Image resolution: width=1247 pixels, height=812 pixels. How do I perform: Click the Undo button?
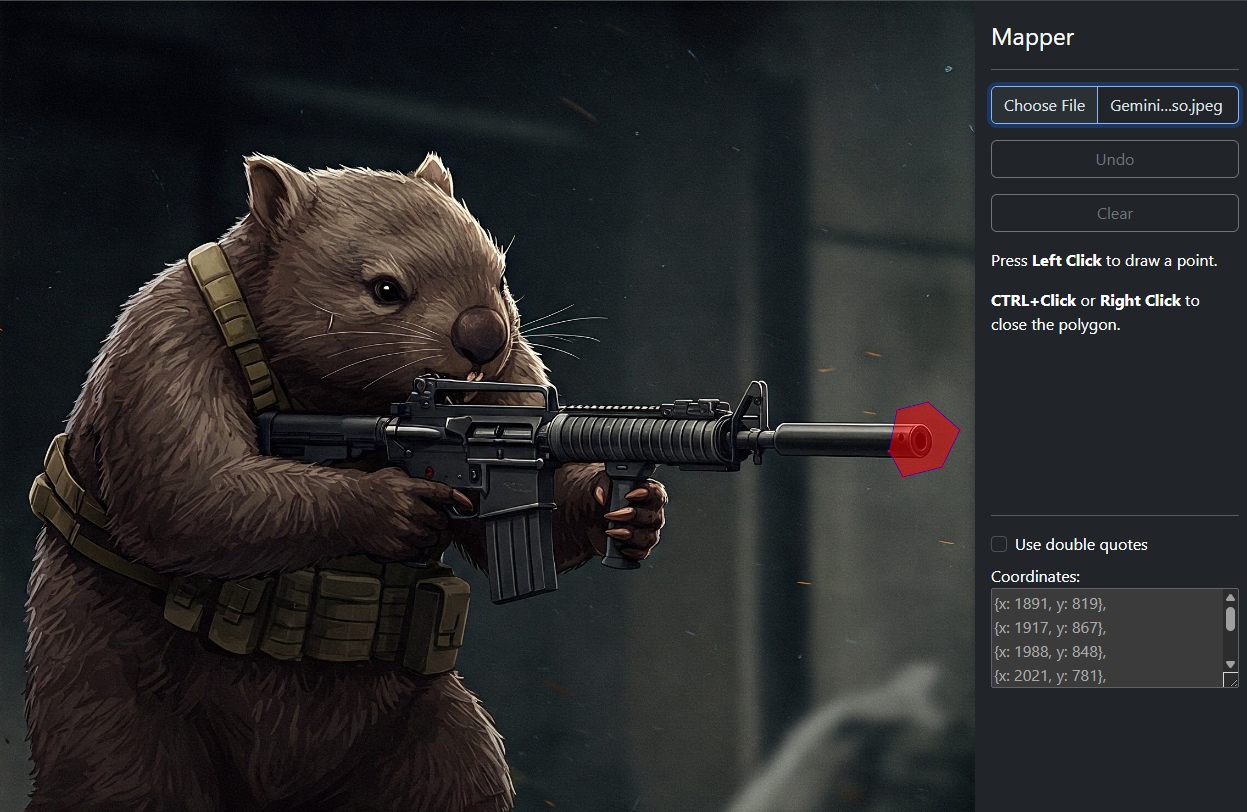[x=1114, y=159]
